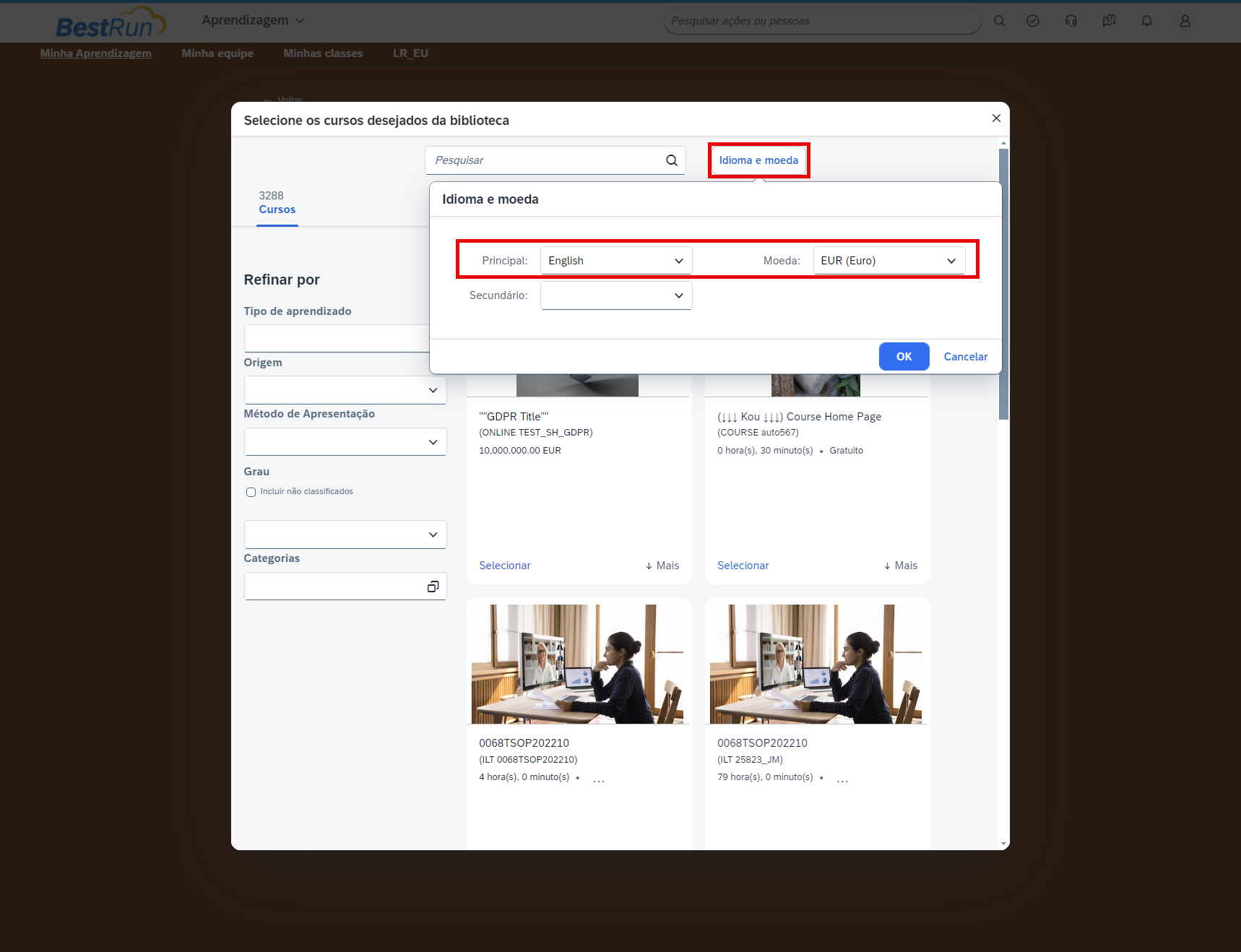Click the 3288 course count
The image size is (1241, 952).
(x=272, y=196)
